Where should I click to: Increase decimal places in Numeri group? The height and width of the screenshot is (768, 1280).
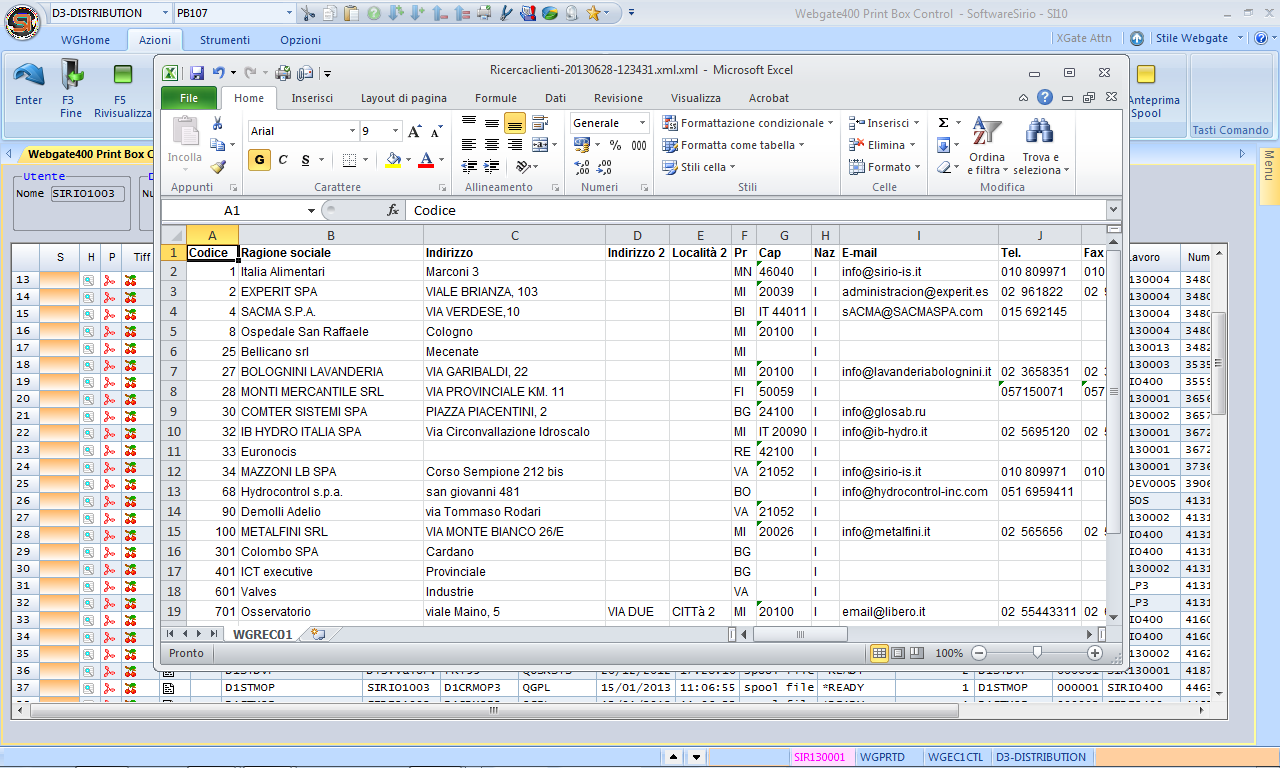(x=581, y=167)
